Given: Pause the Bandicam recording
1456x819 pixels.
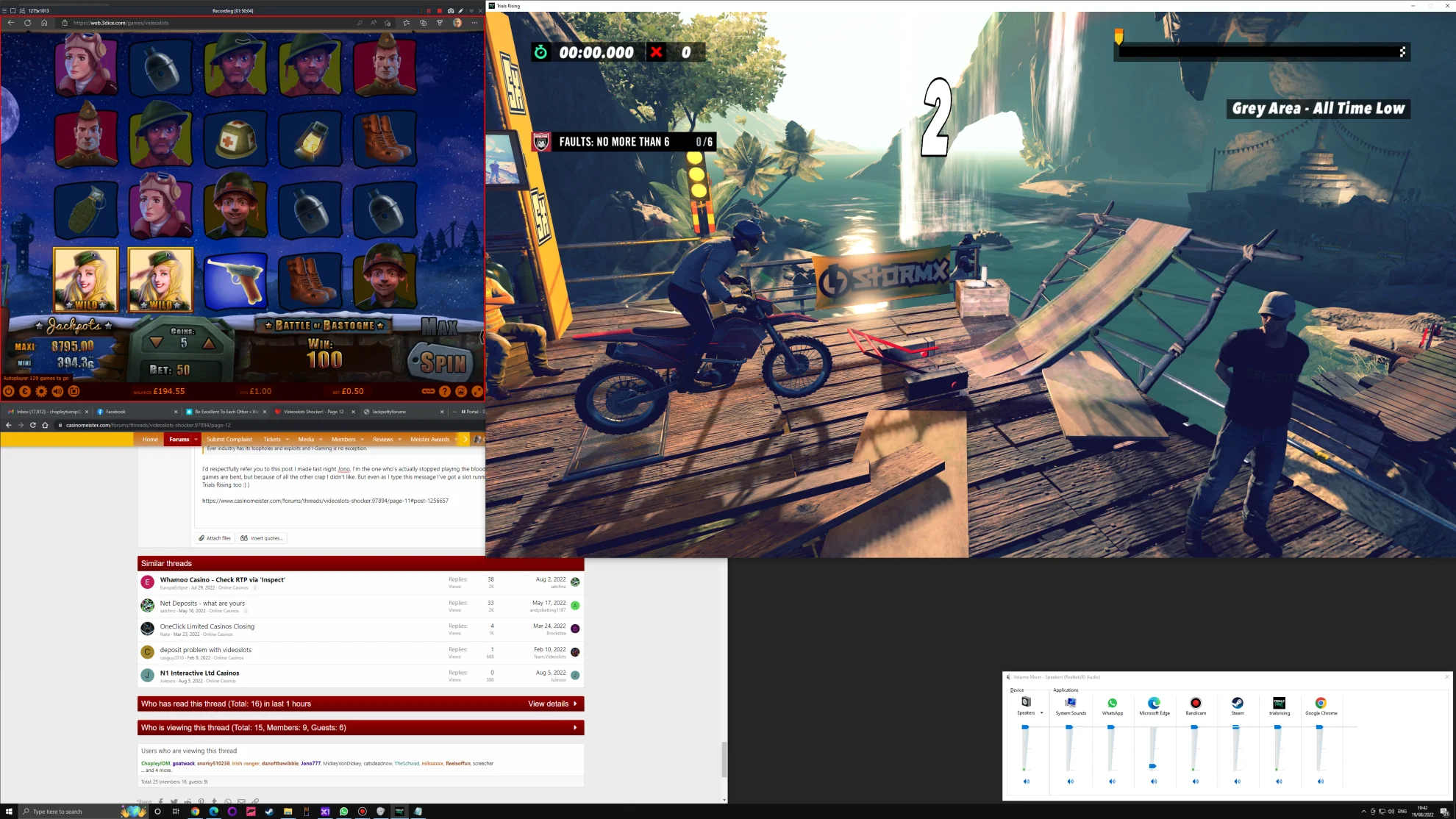Looking at the screenshot, I should pyautogui.click(x=429, y=11).
